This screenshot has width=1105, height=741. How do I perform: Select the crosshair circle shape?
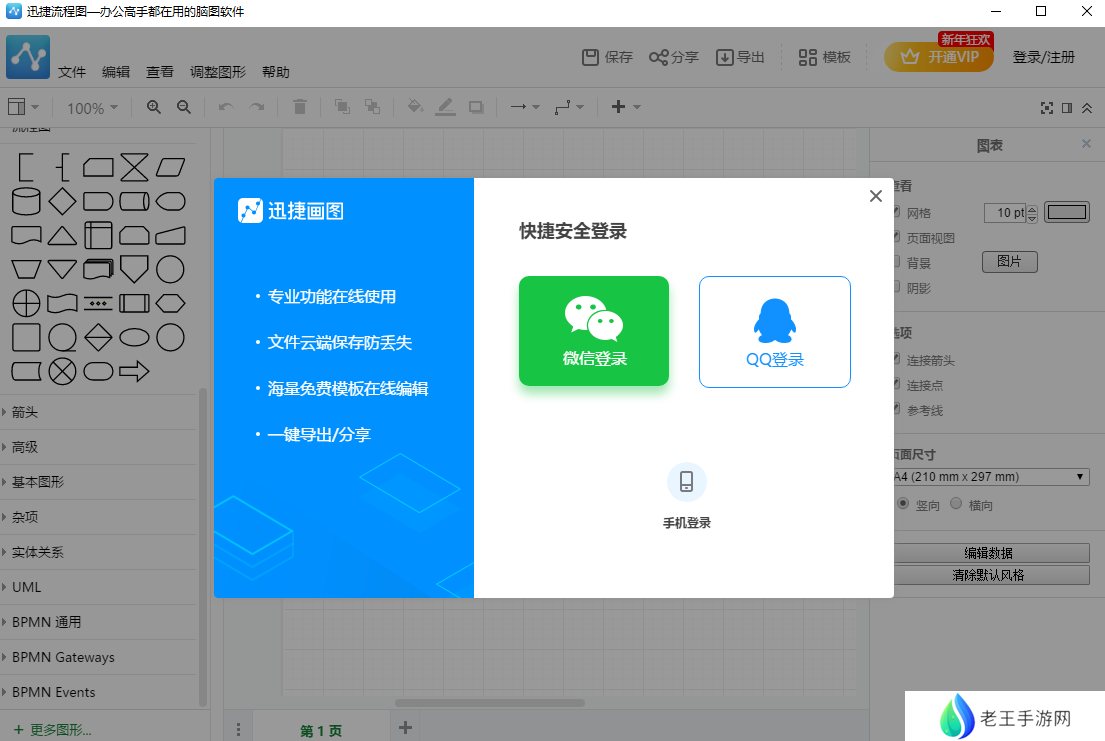click(x=26, y=303)
